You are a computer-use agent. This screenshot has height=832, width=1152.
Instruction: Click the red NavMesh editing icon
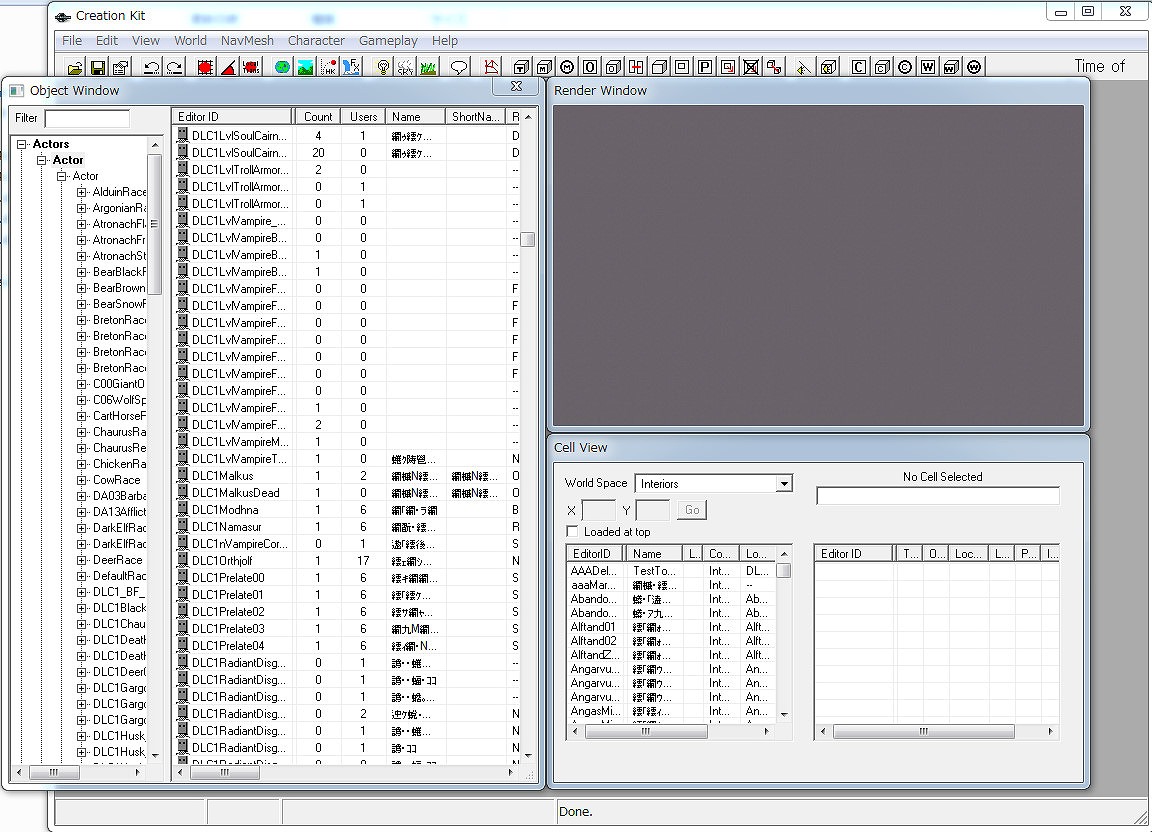(x=491, y=68)
